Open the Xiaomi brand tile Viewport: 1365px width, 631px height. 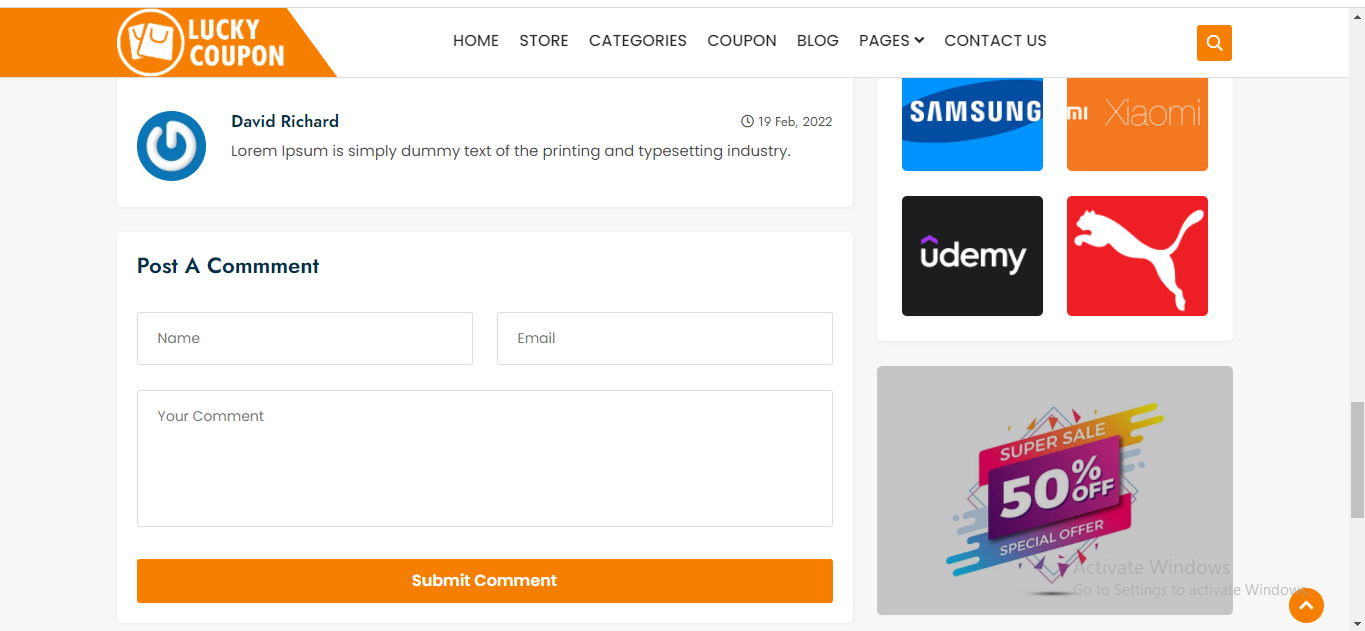coord(1137,122)
